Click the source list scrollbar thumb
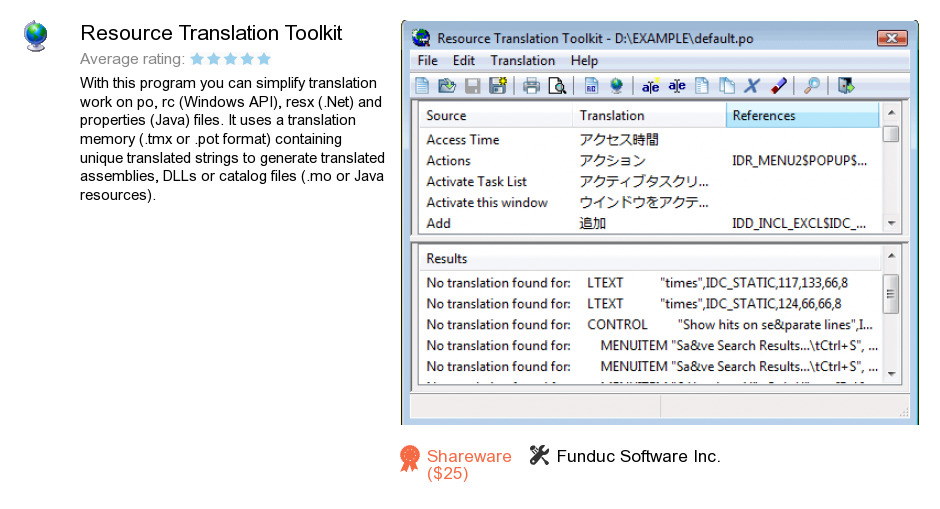Viewport: 940px width, 509px height. (891, 134)
